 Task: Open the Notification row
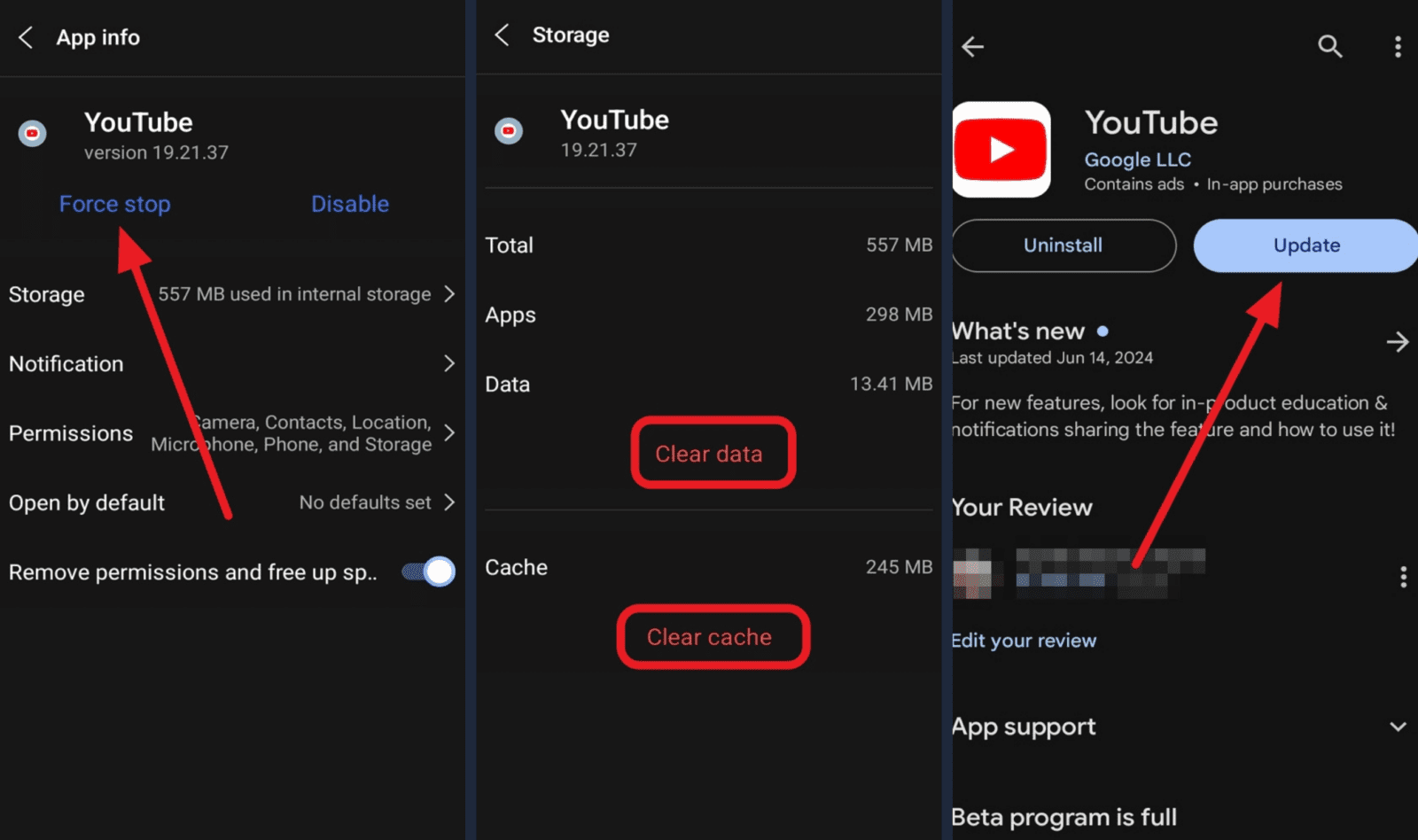click(x=232, y=363)
